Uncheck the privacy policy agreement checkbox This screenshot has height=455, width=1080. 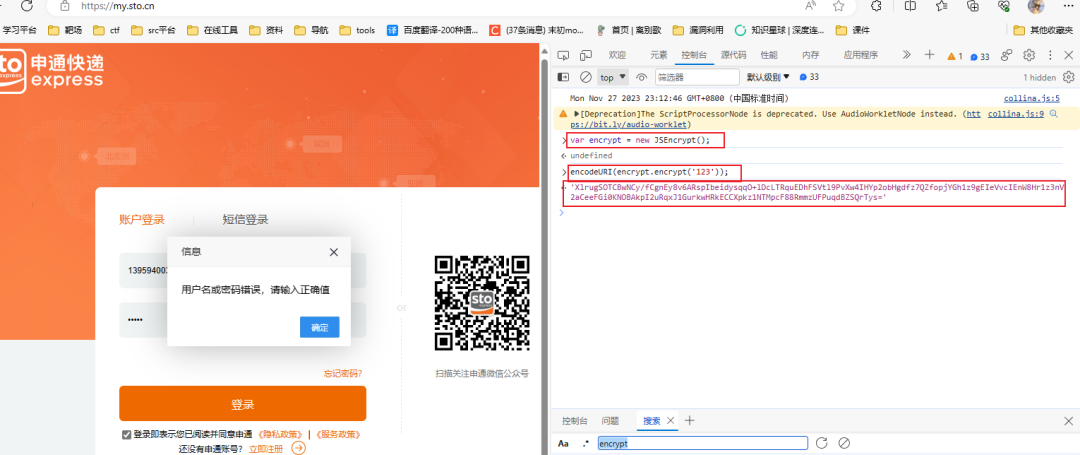tap(126, 434)
